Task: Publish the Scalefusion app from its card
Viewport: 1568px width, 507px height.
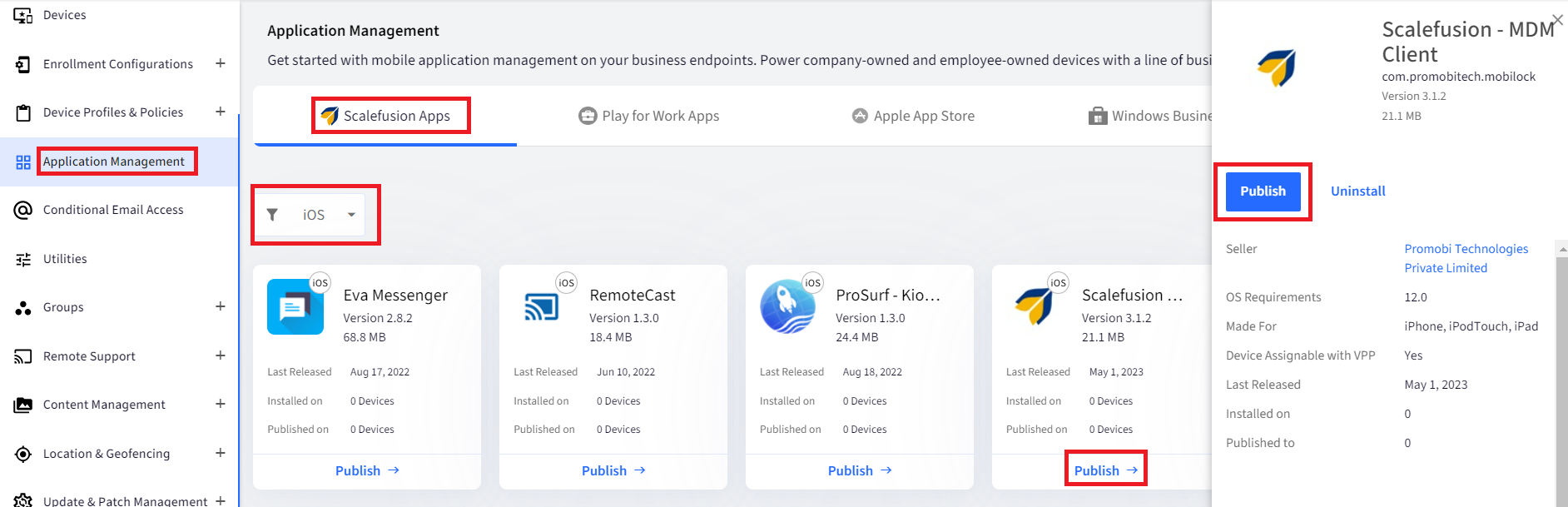Action: (1105, 470)
